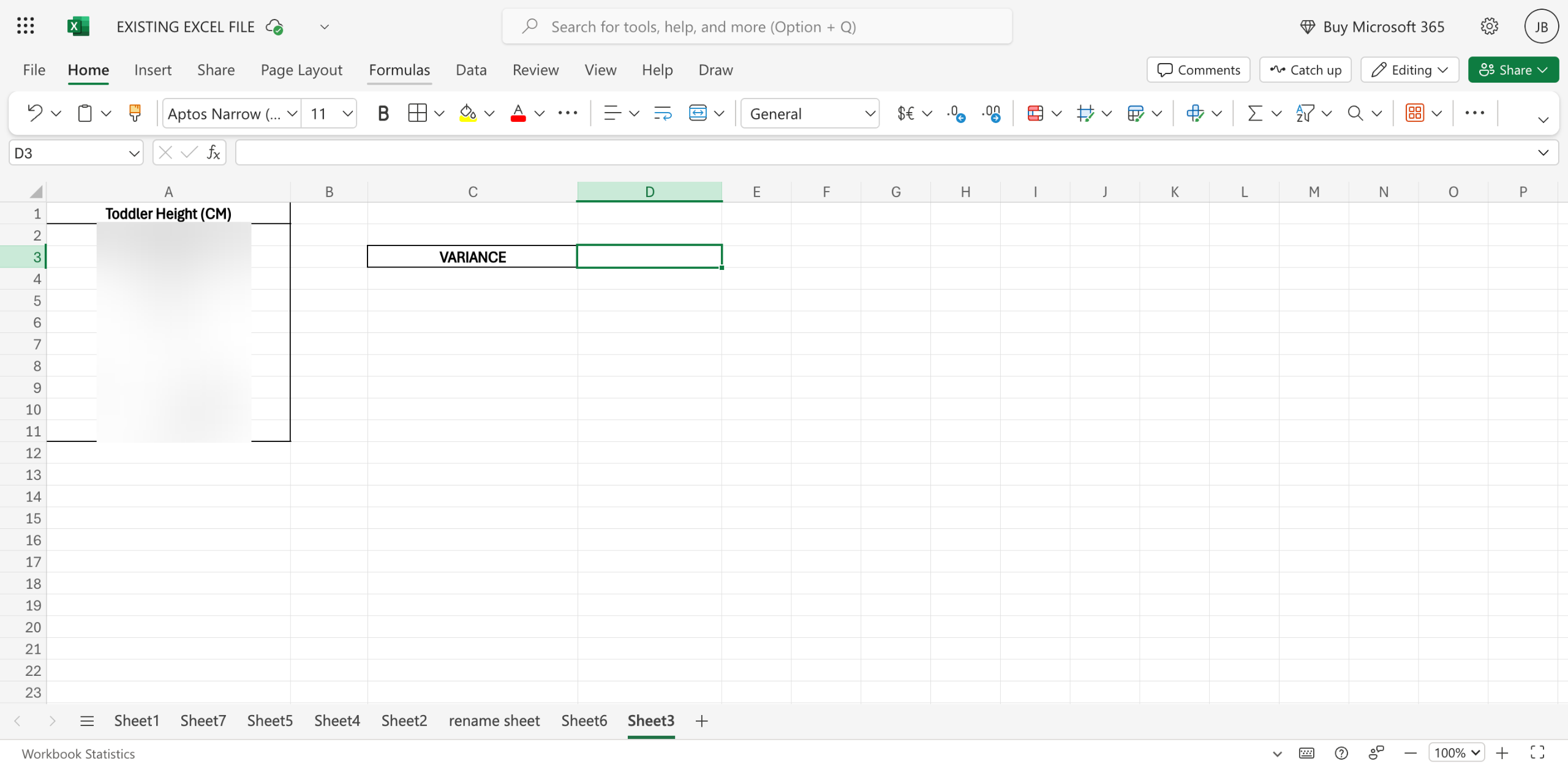Click the Sort & Filter icon
Screen dimensions: 1568x764
pos(1305,113)
